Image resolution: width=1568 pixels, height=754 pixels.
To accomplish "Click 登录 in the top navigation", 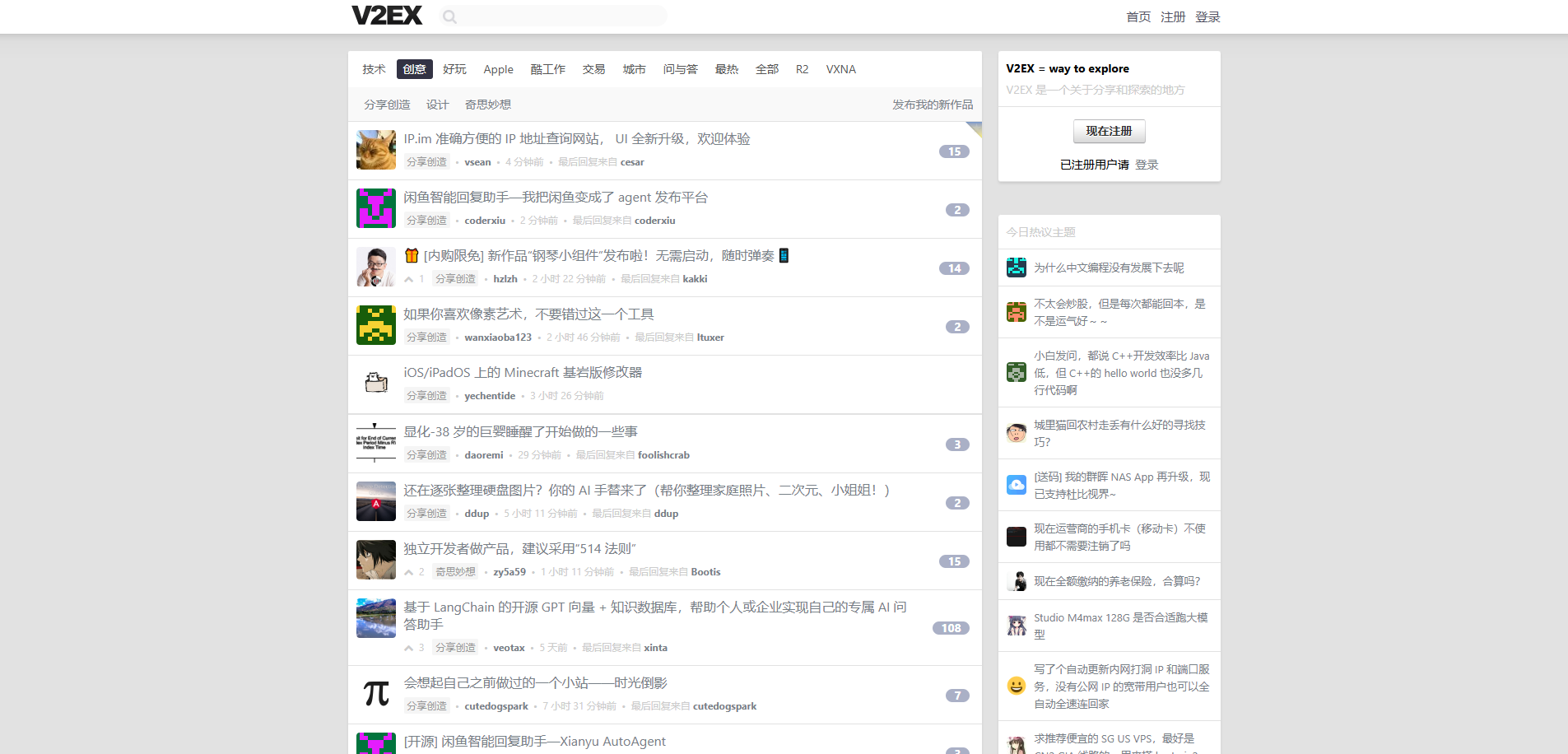I will coord(1207,16).
